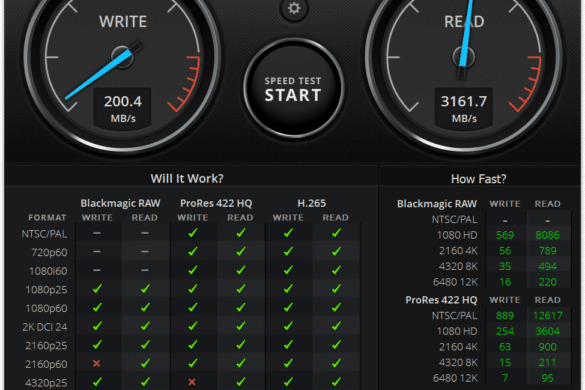Select the 720p60 format row label

49,252
